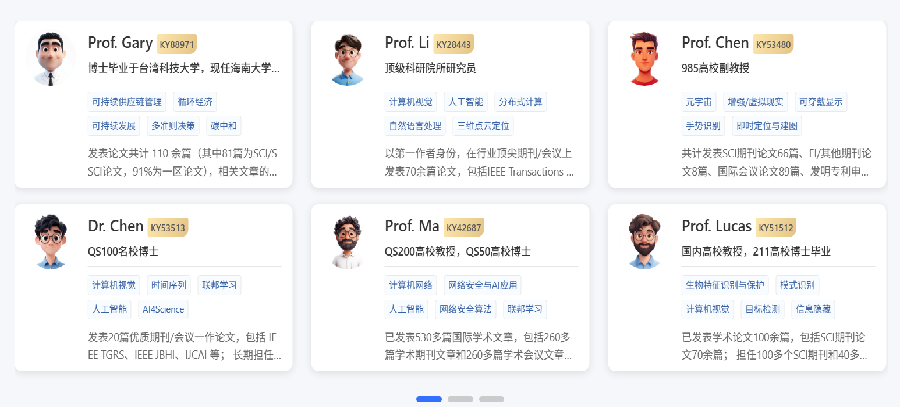Image resolution: width=900 pixels, height=407 pixels.
Task: Click Prof. Ma's bearded avatar
Action: pos(347,241)
